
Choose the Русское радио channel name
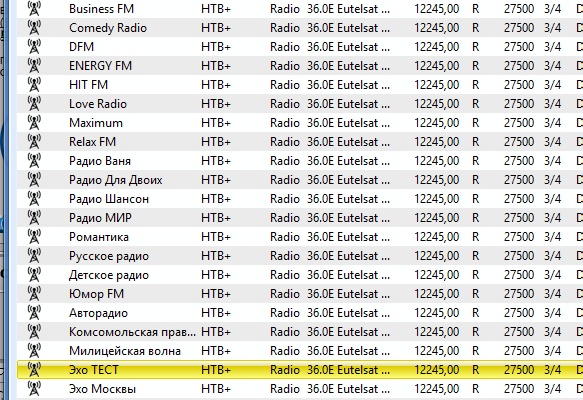109,256
